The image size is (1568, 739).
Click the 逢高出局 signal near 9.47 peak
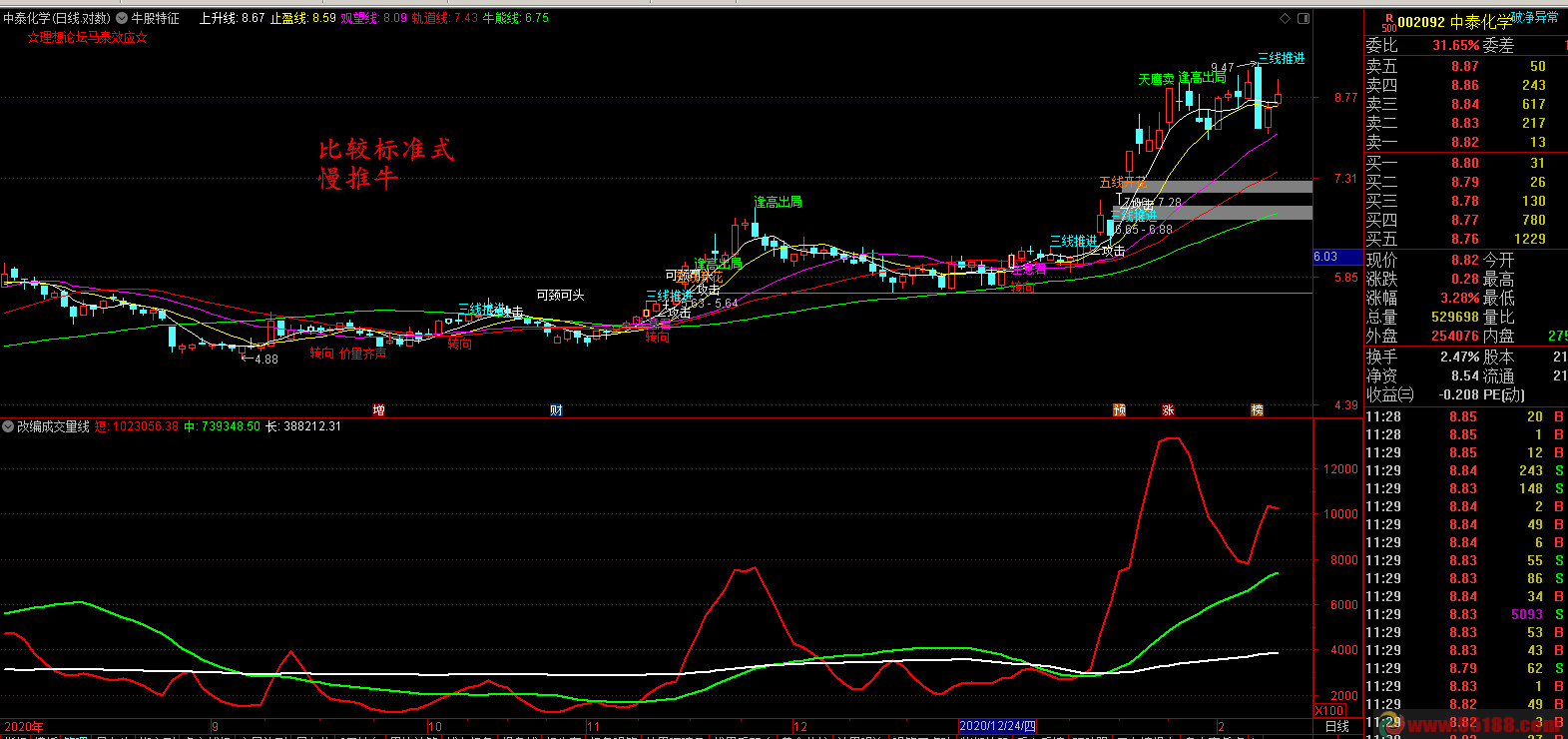pyautogui.click(x=1202, y=77)
